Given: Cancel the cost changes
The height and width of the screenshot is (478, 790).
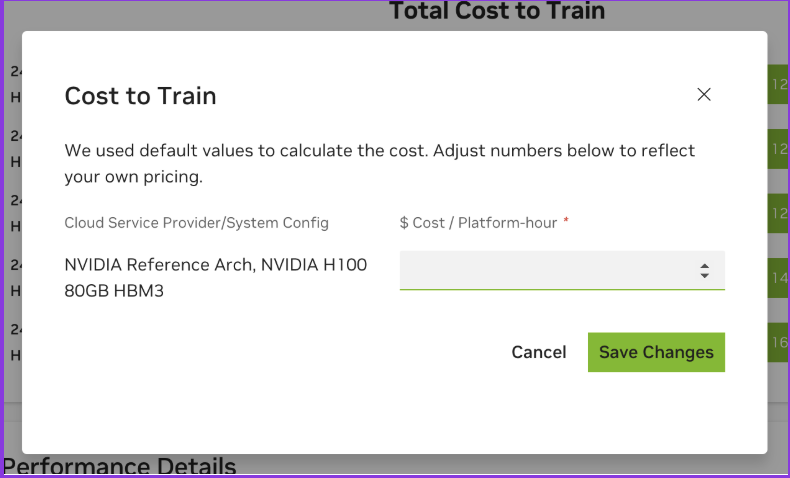Looking at the screenshot, I should tap(539, 352).
